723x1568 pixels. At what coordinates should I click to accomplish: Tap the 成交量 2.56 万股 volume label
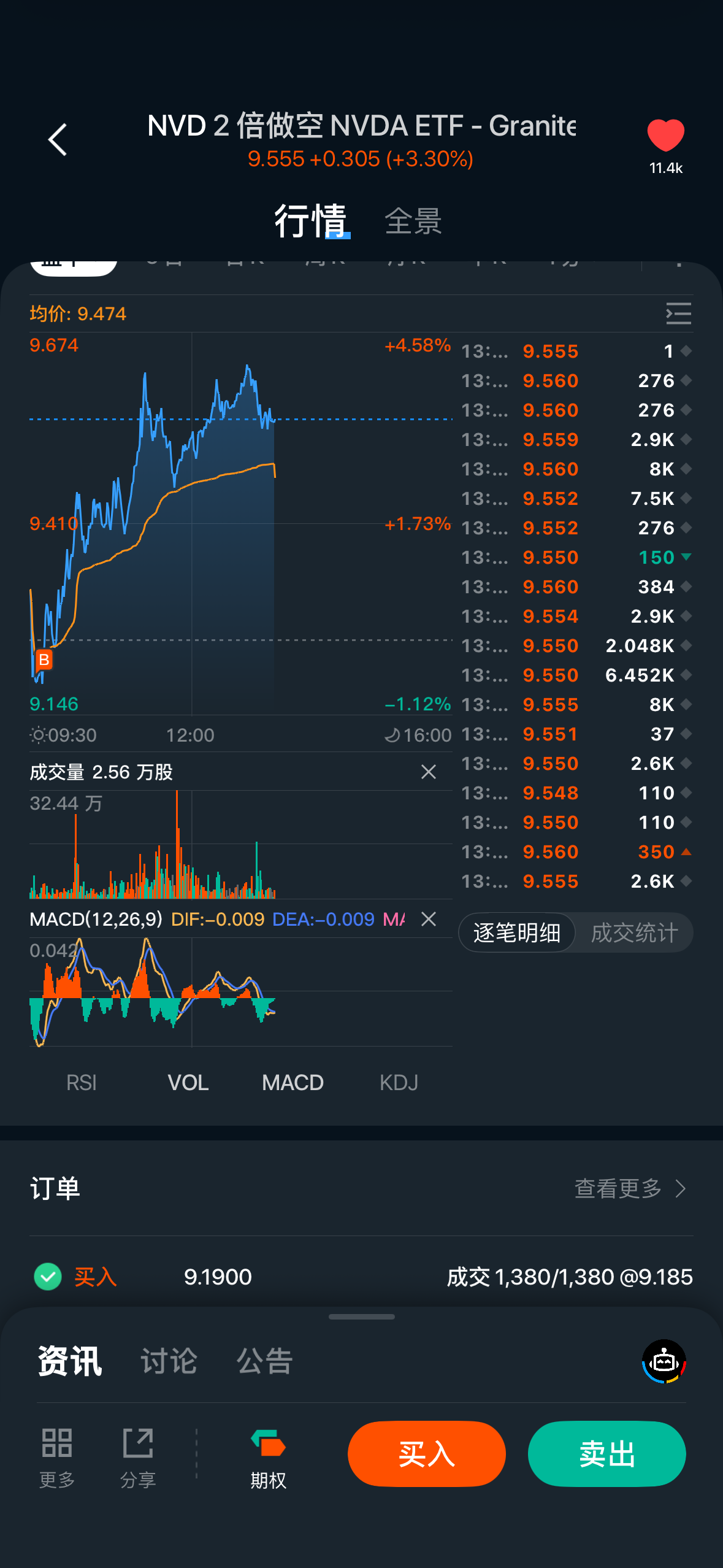point(101,772)
